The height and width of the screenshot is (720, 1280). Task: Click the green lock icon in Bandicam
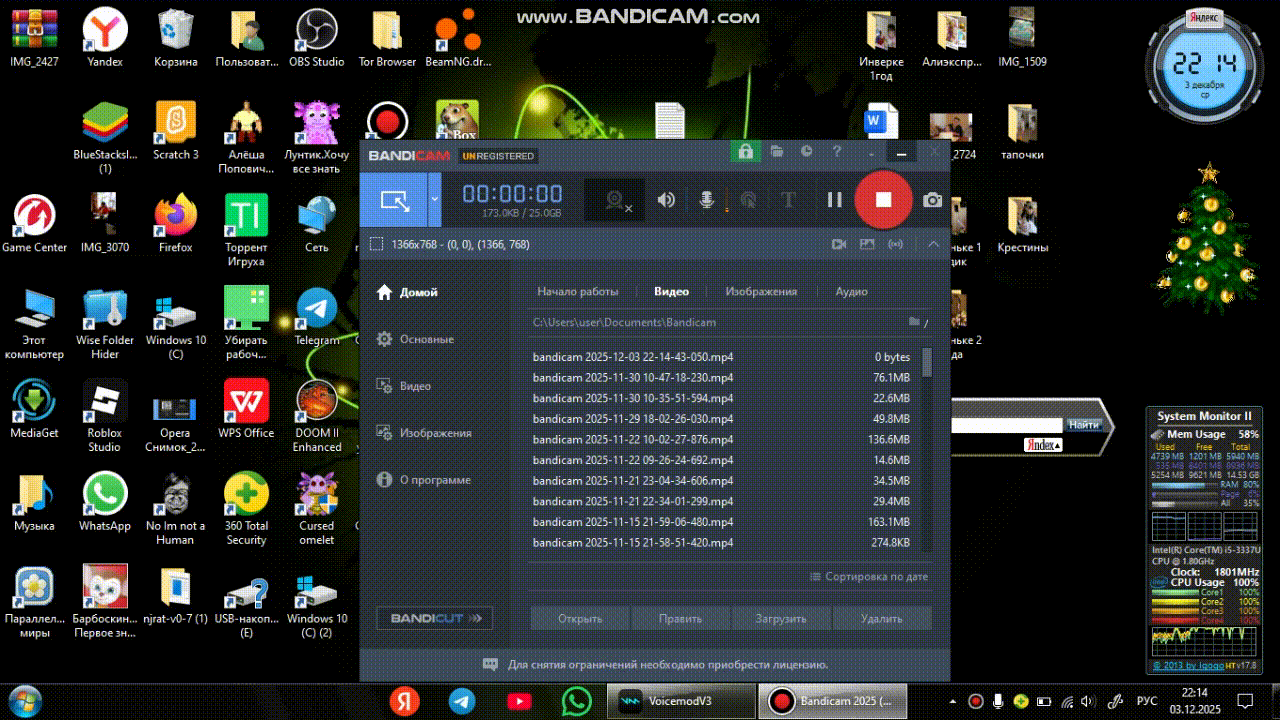tap(744, 153)
